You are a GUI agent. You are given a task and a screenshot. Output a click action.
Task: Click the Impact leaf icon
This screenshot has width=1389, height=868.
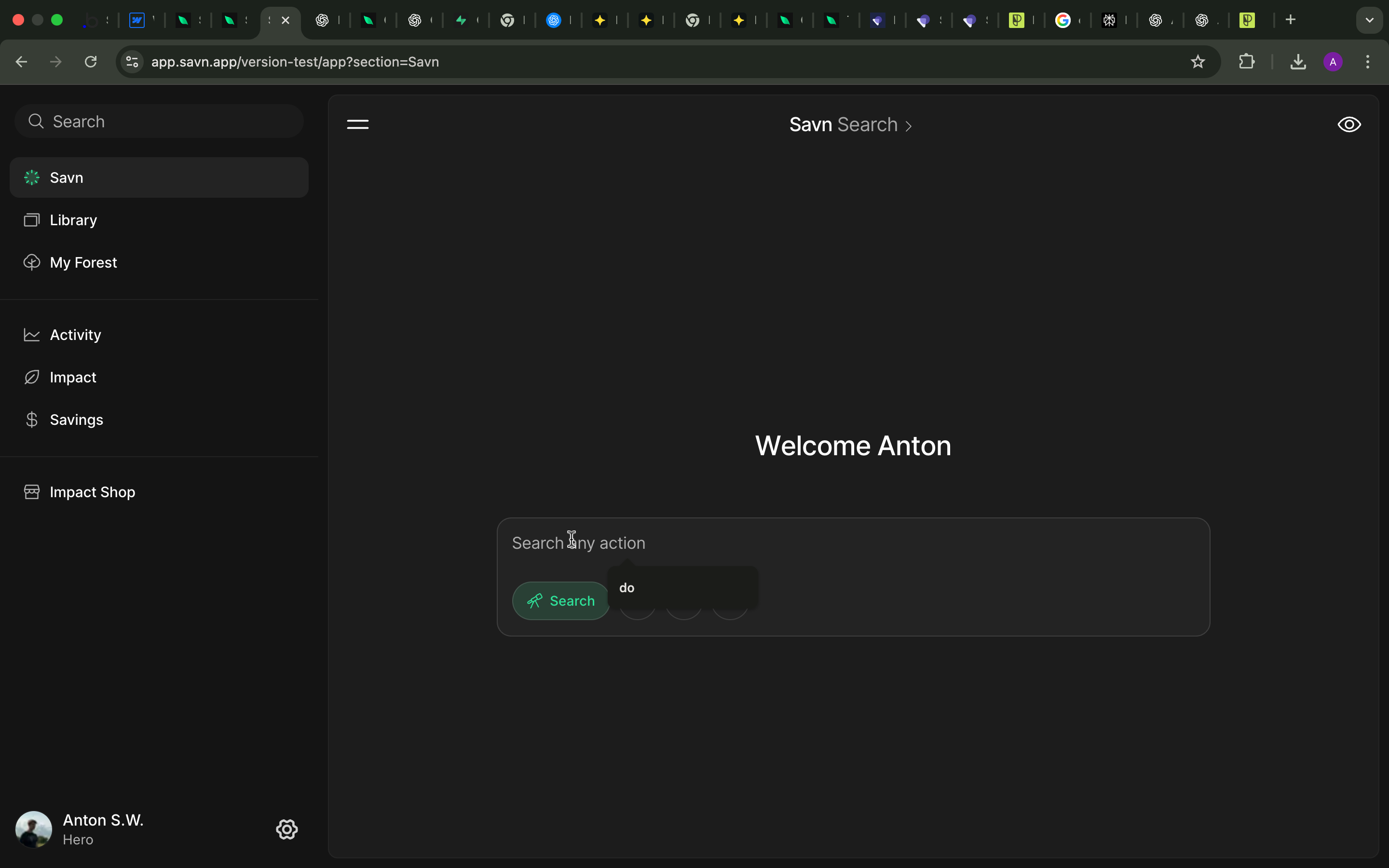(31, 377)
